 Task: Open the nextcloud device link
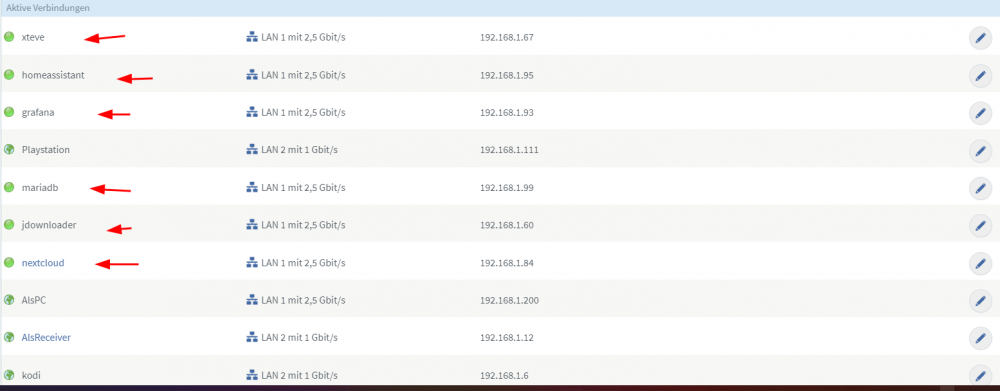pos(43,263)
